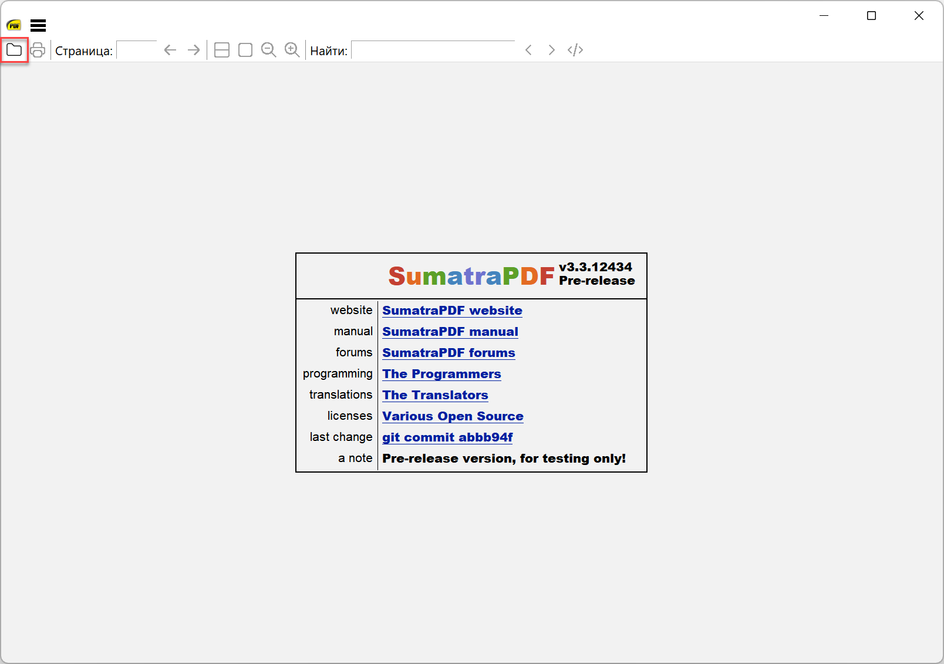
Task: Select Fit single Page icon
Action: 245,50
